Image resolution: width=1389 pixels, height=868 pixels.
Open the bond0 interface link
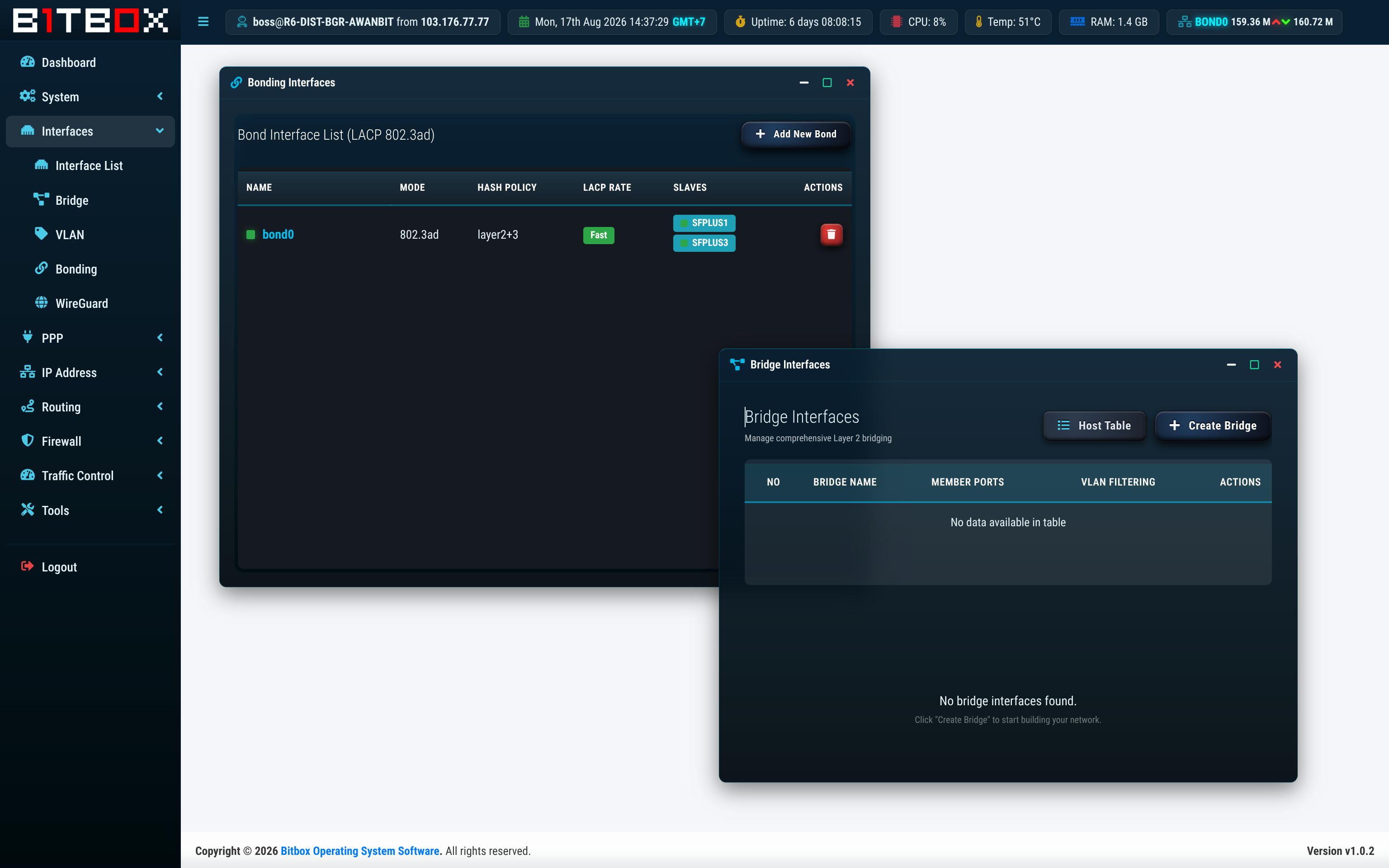coord(278,234)
